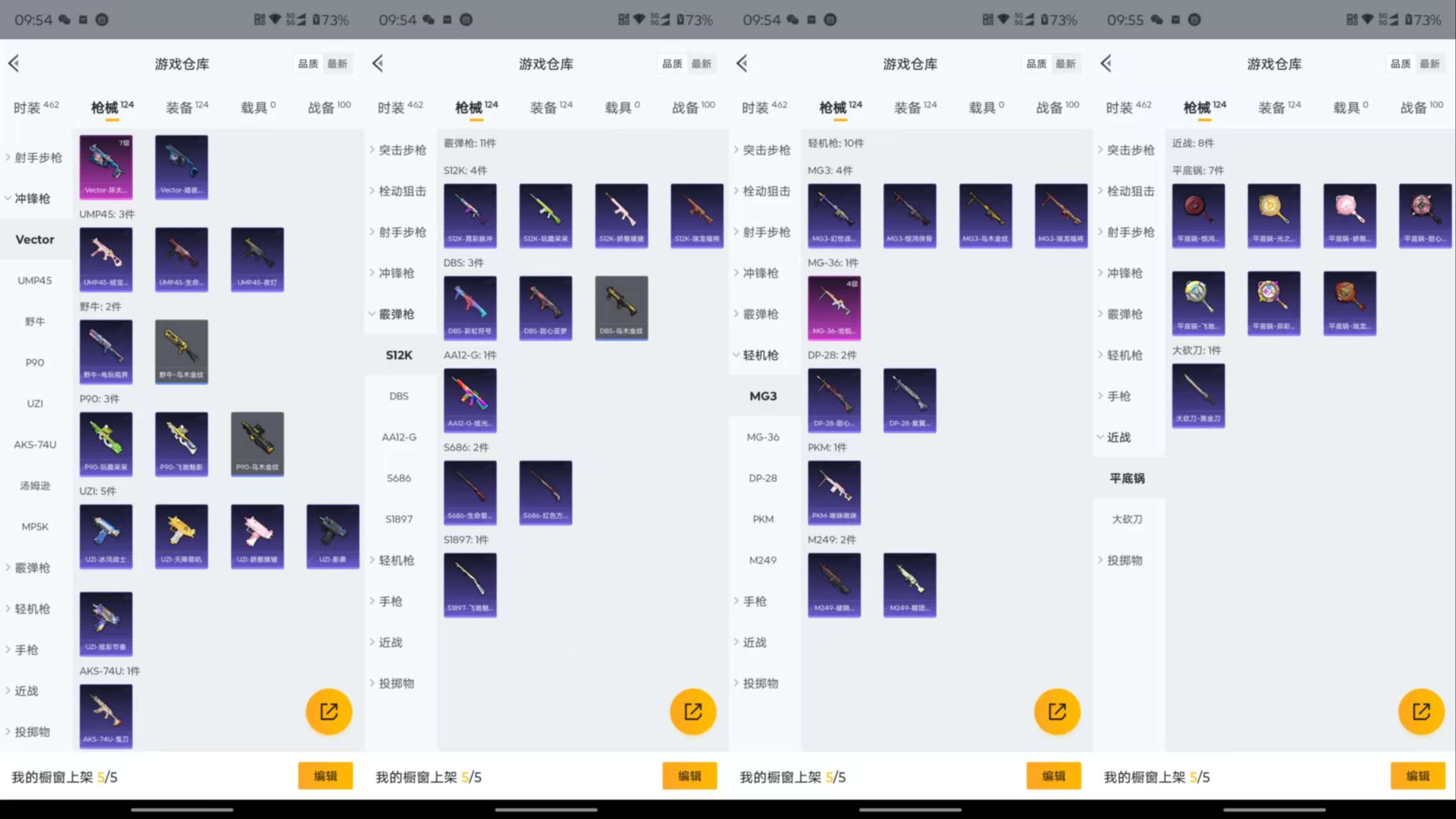Tap the S1897-飞驰魅影 shotgun skin
The width and height of the screenshot is (1456, 819).
click(x=470, y=584)
